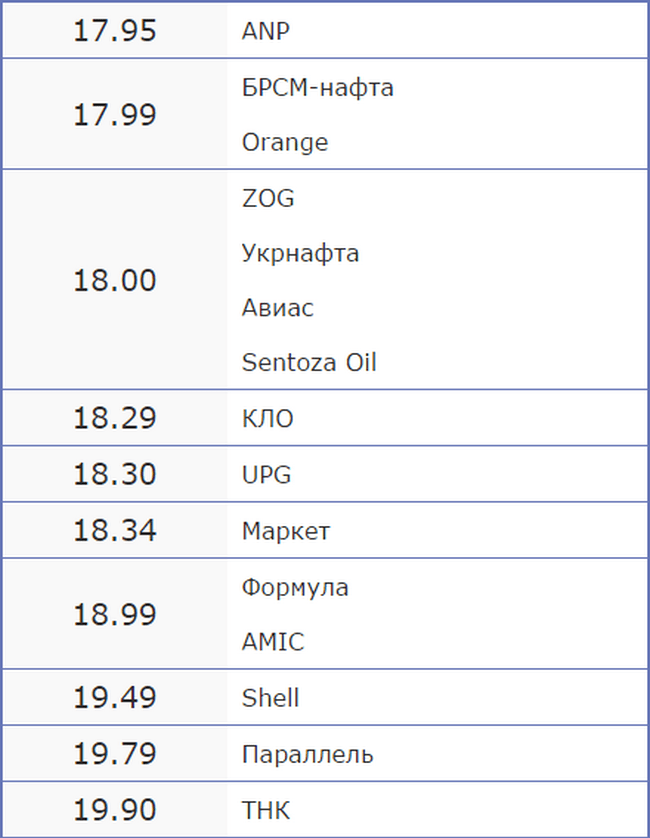The image size is (650, 838).
Task: Select the БРСМ-нафта entry
Action: (317, 88)
